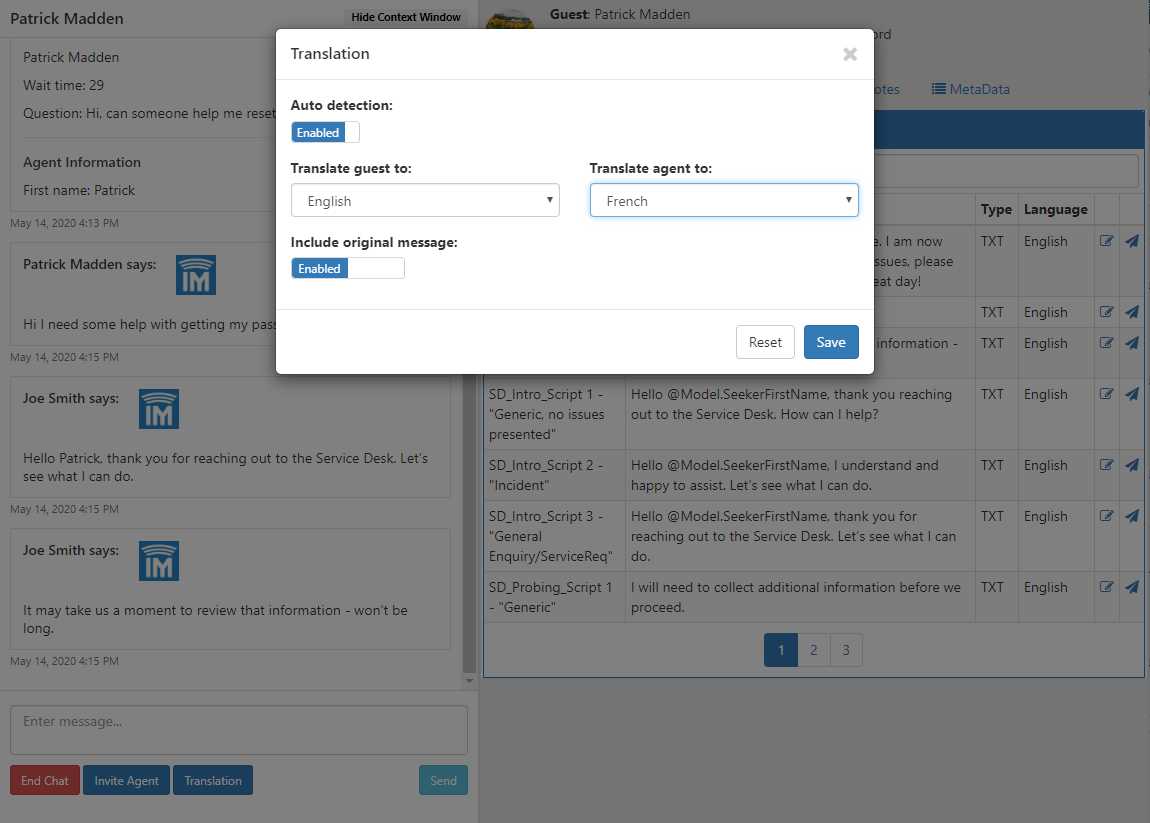Click the Type column header
The image size is (1150, 823).
[x=996, y=209]
